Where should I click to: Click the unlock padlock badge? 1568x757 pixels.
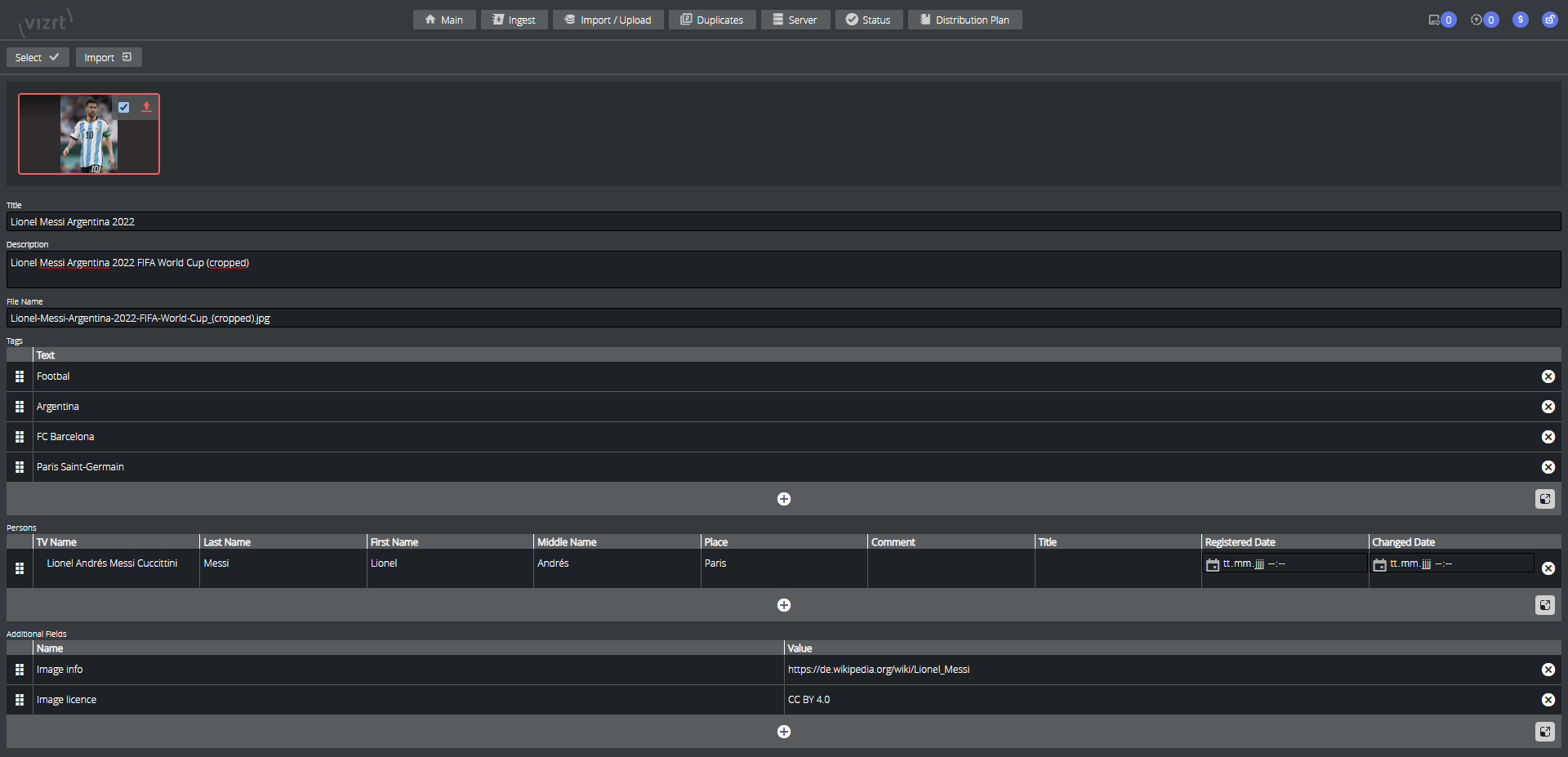(x=1550, y=20)
